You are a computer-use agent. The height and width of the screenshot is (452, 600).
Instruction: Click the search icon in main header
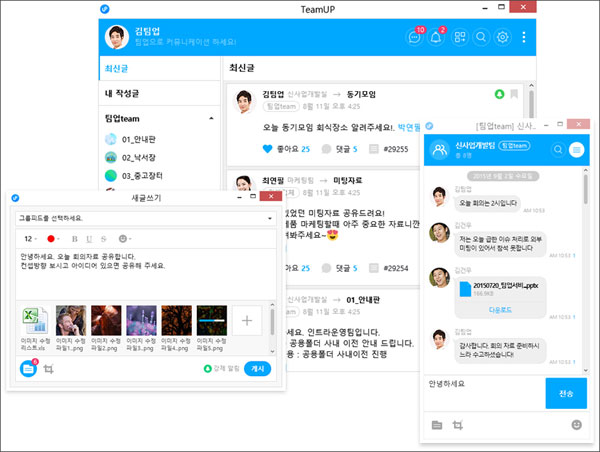click(481, 37)
